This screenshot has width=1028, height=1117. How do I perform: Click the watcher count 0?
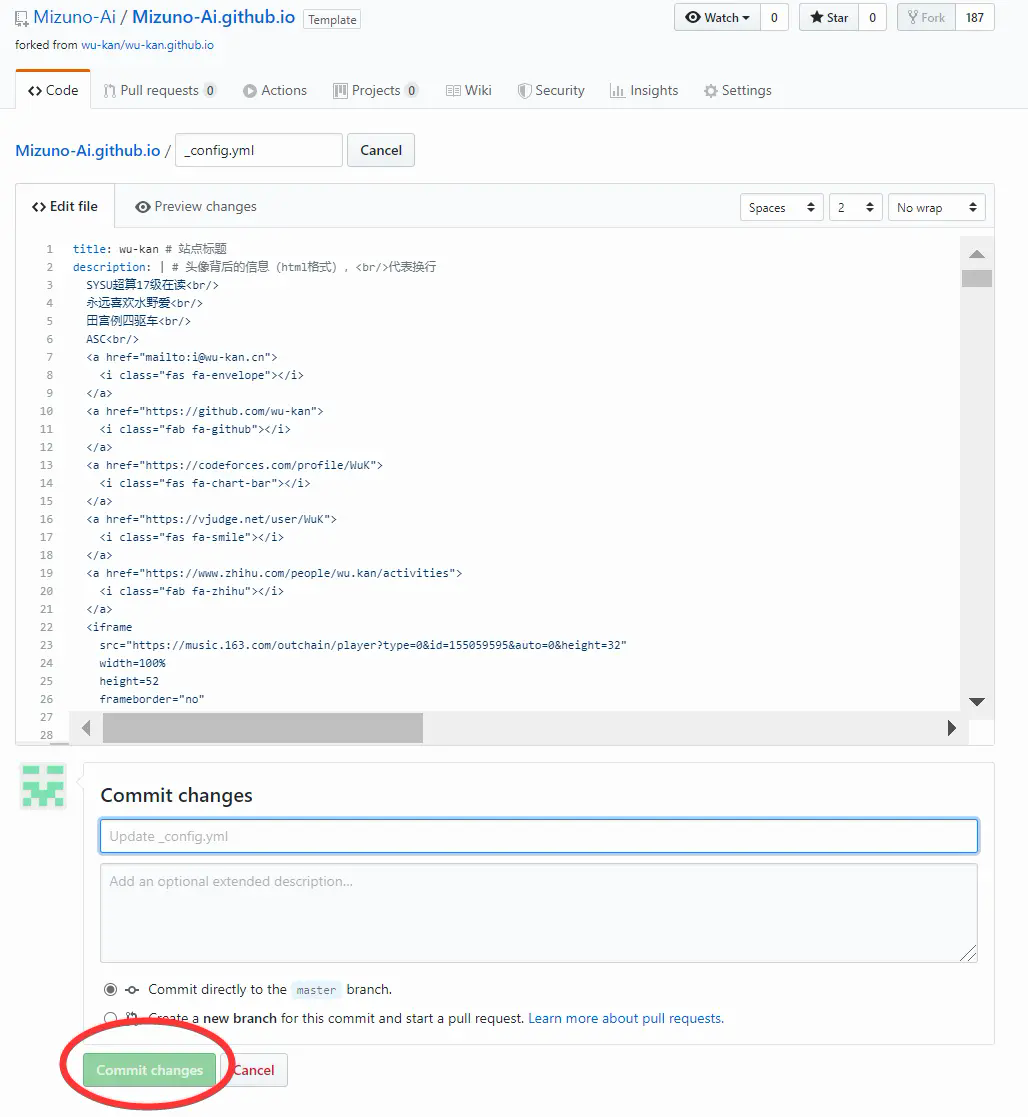[774, 18]
